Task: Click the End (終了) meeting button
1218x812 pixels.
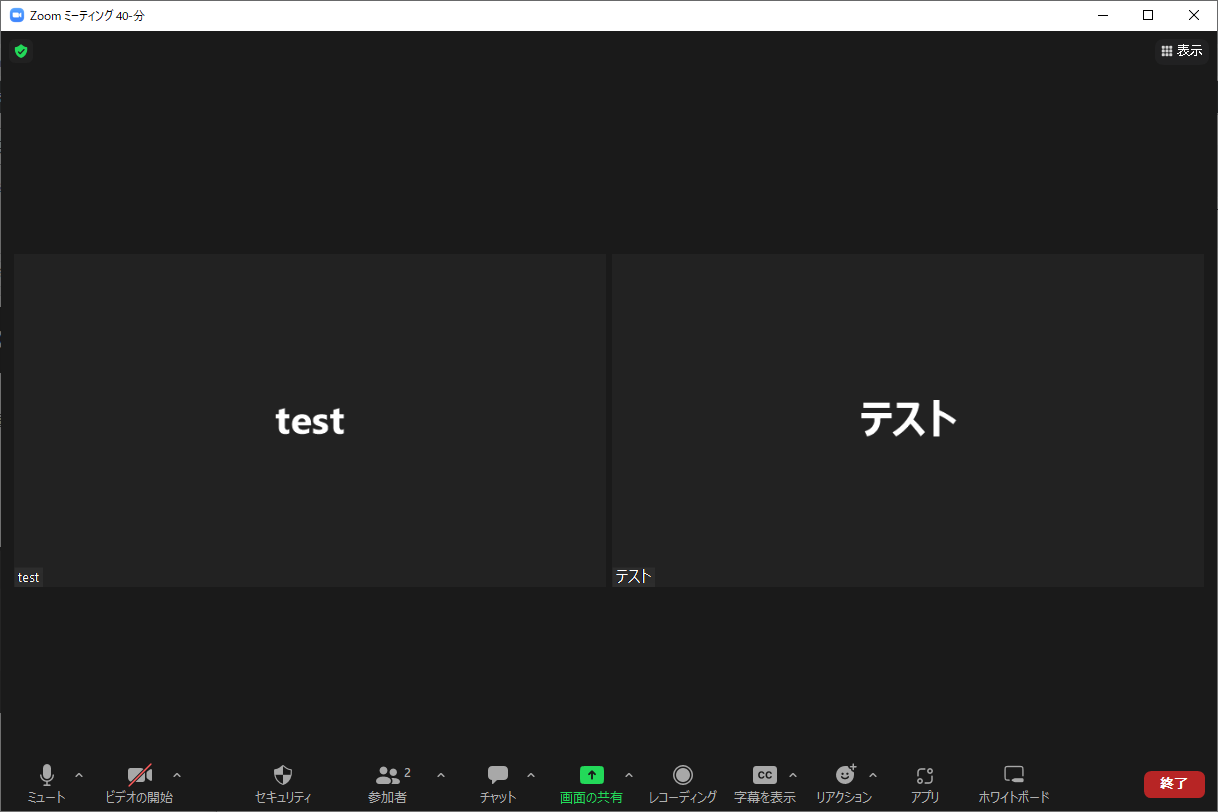Action: click(1174, 784)
